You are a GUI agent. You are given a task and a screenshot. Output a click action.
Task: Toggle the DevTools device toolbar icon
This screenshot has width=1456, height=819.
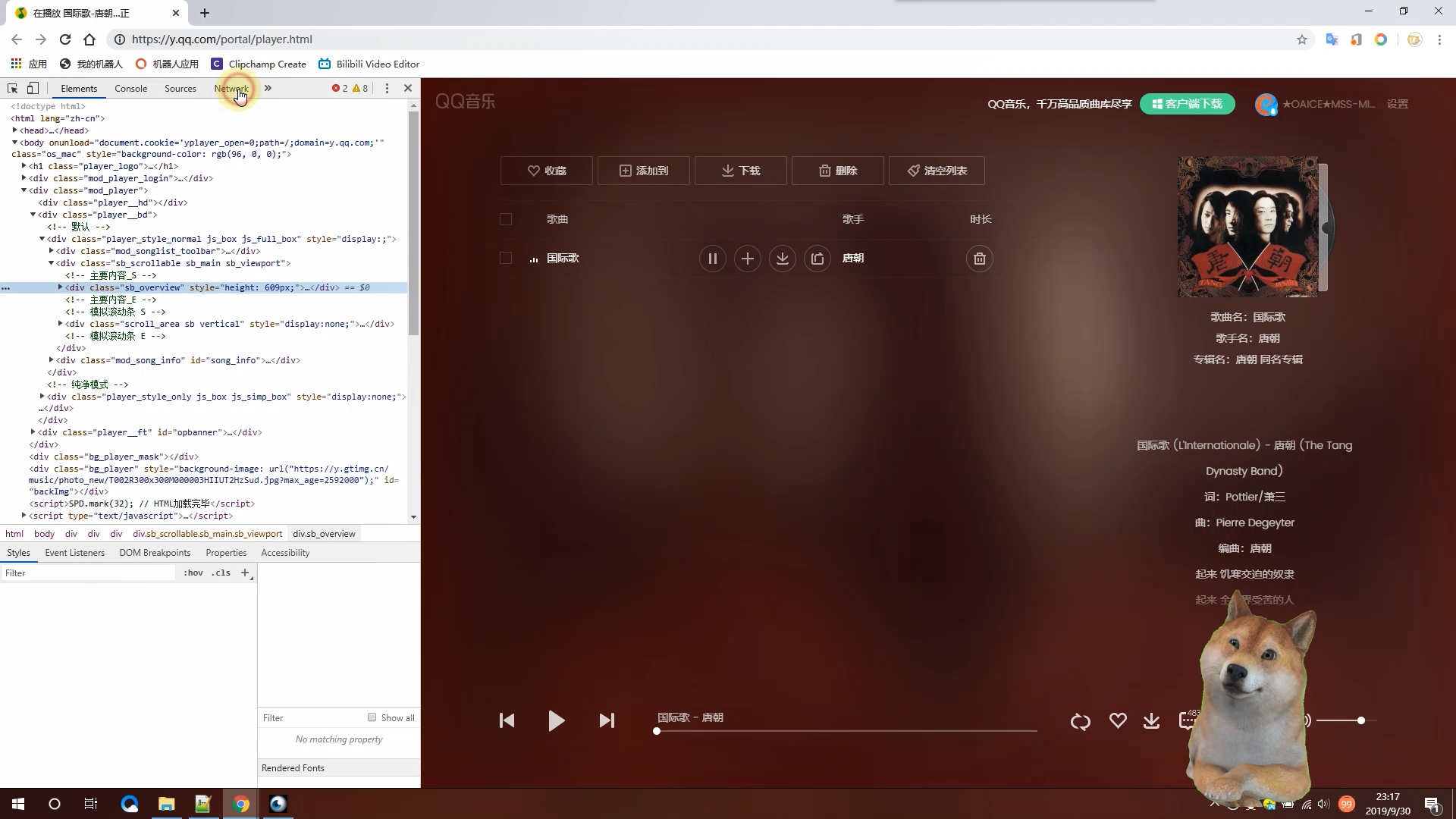pyautogui.click(x=33, y=88)
